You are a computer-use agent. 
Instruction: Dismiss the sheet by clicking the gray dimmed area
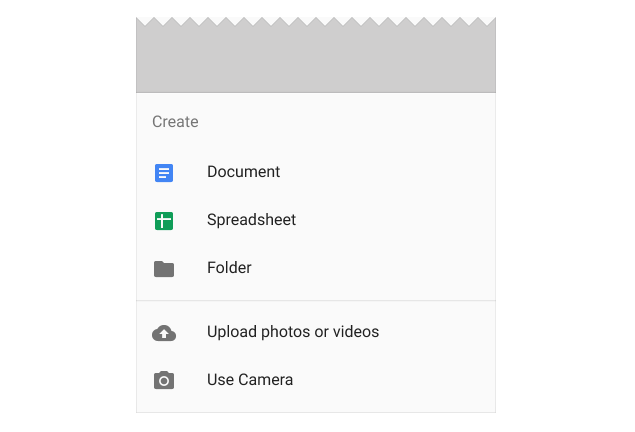coord(316,59)
